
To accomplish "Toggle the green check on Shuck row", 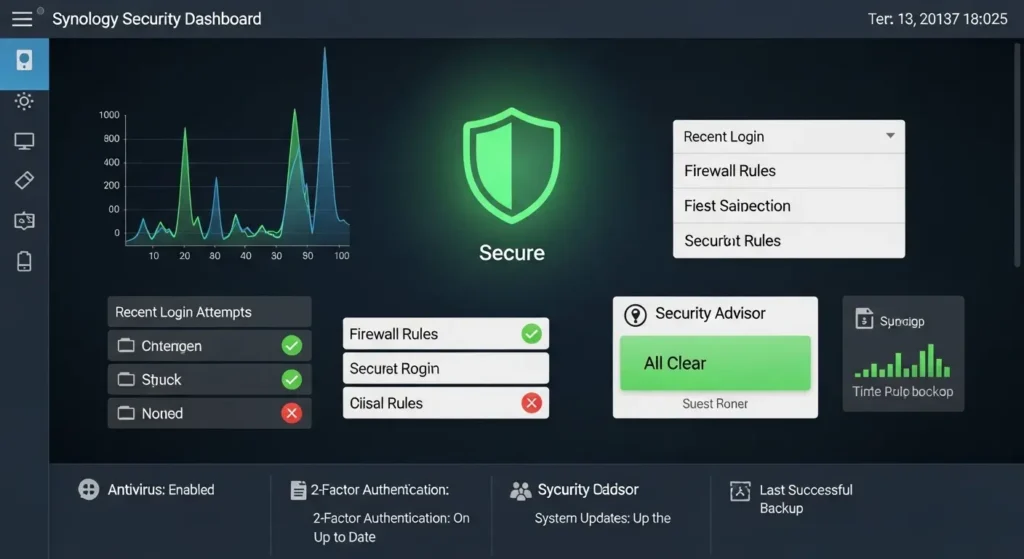I will pos(292,379).
